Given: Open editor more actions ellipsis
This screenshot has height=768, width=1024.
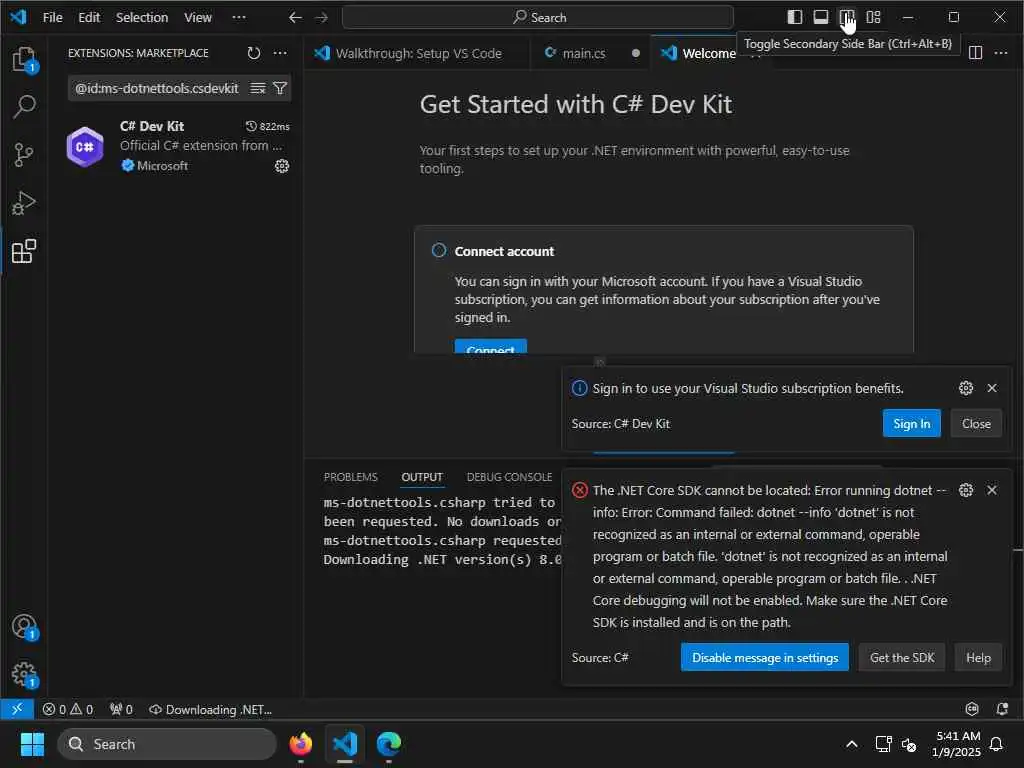Looking at the screenshot, I should (x=1000, y=53).
